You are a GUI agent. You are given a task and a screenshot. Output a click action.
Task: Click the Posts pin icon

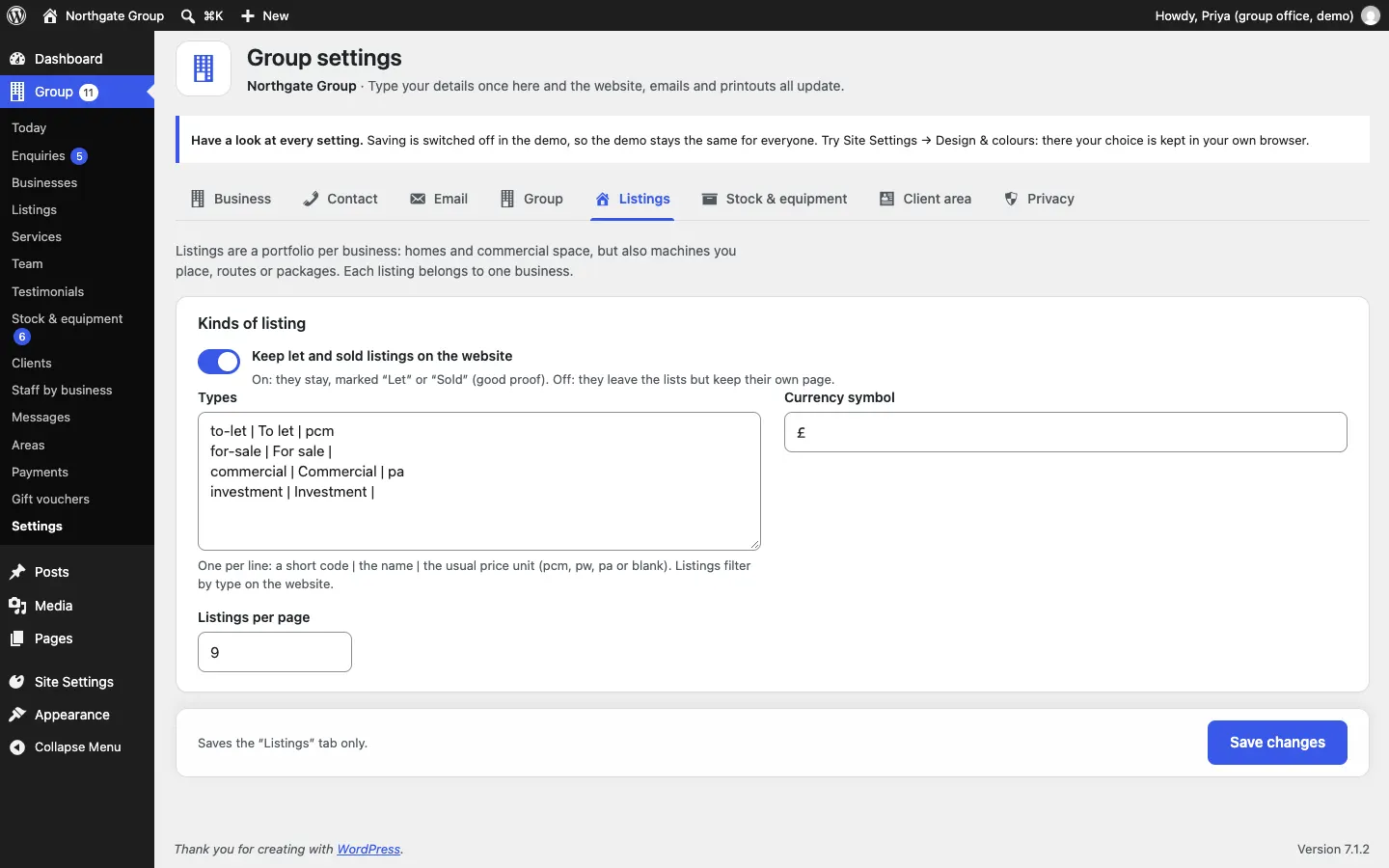(x=17, y=572)
